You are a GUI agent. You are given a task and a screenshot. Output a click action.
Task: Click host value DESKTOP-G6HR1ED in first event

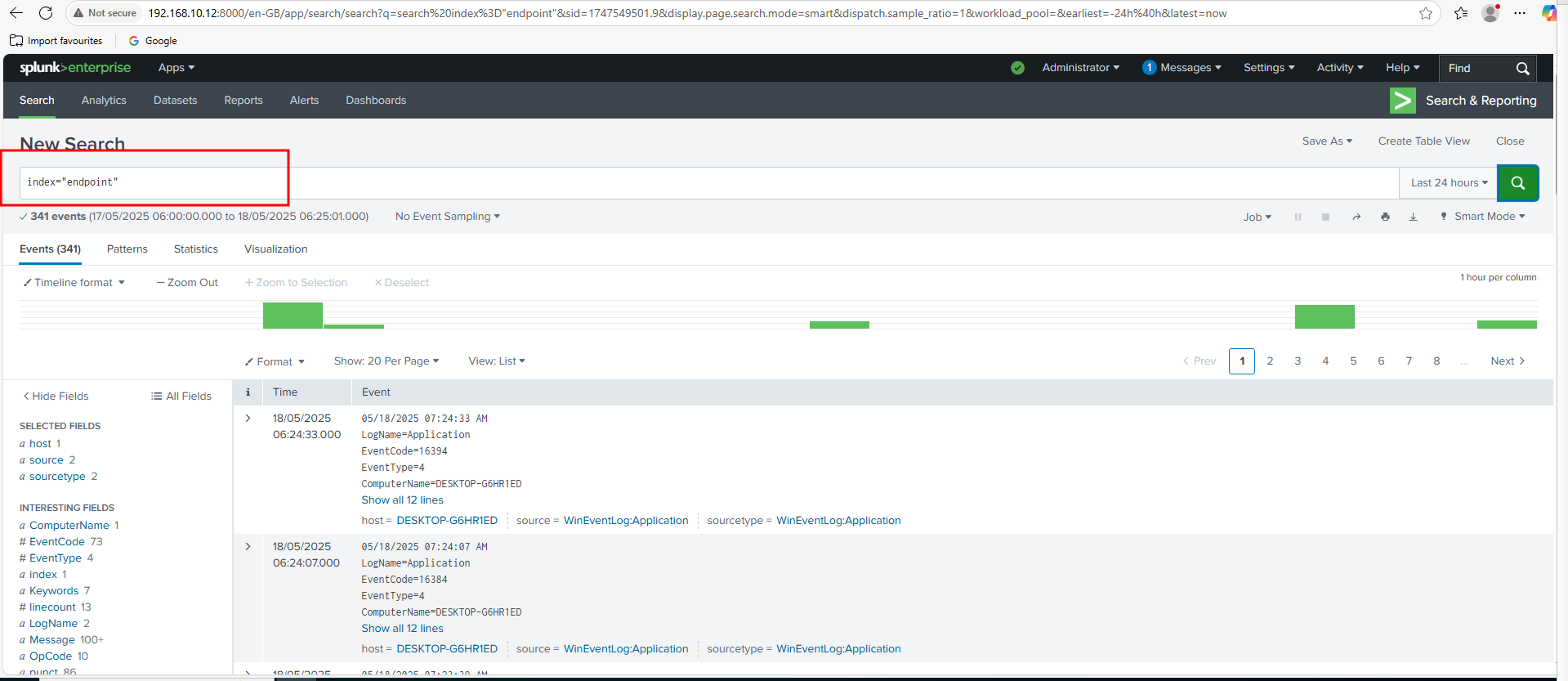pos(447,521)
